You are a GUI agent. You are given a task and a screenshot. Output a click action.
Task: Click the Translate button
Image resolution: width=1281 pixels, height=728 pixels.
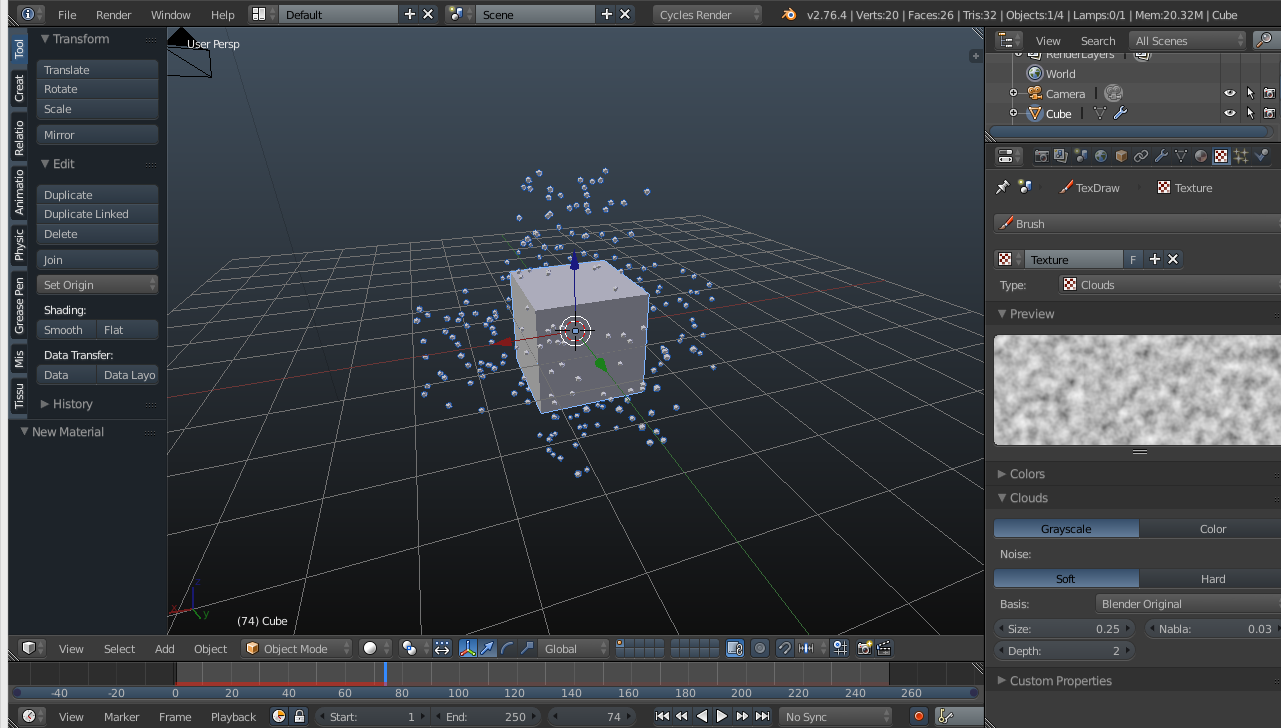(98, 69)
